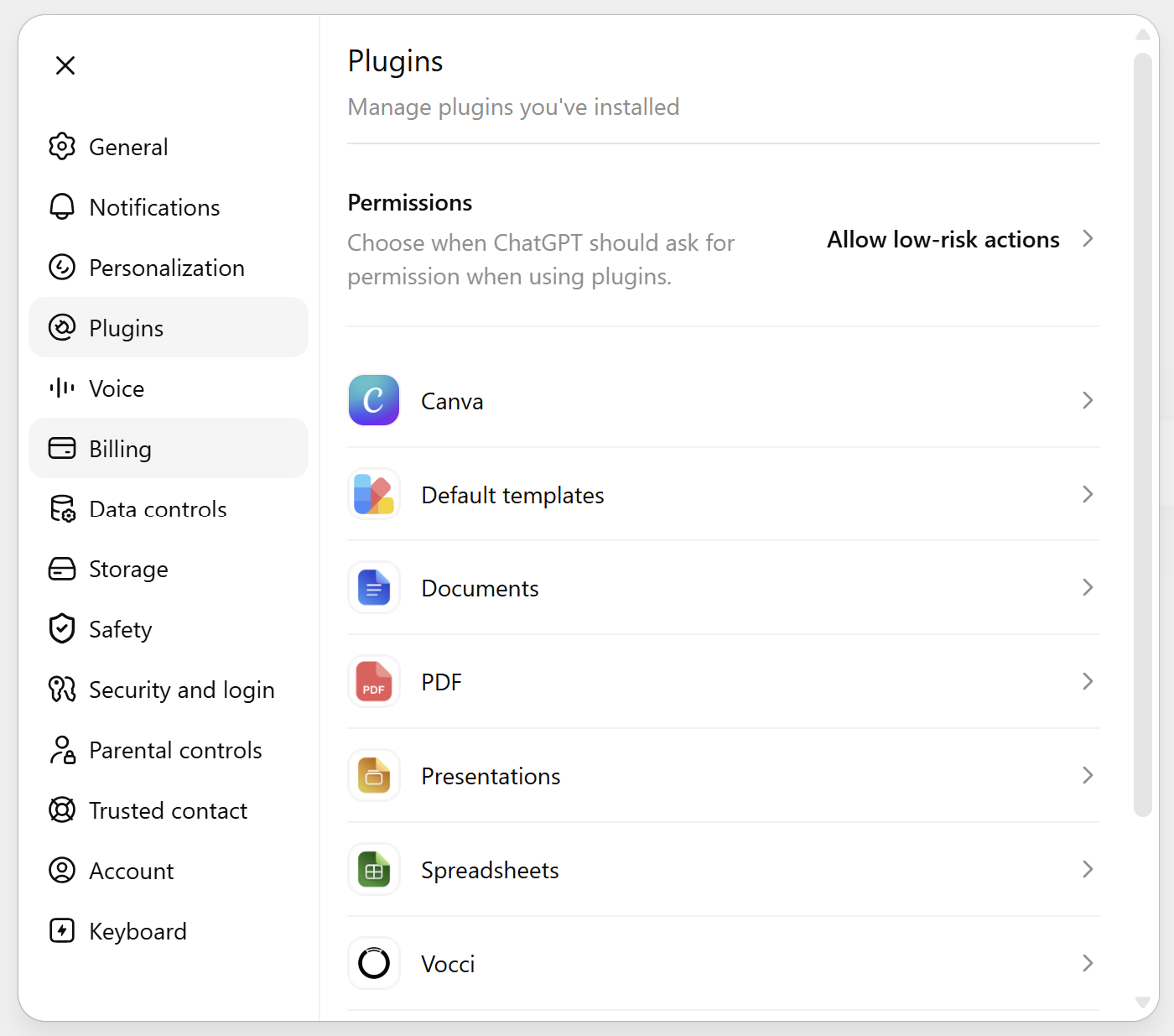Screen dimensions: 1174x1036
Task: Click the Keyboard label in sidebar
Action: point(138,932)
